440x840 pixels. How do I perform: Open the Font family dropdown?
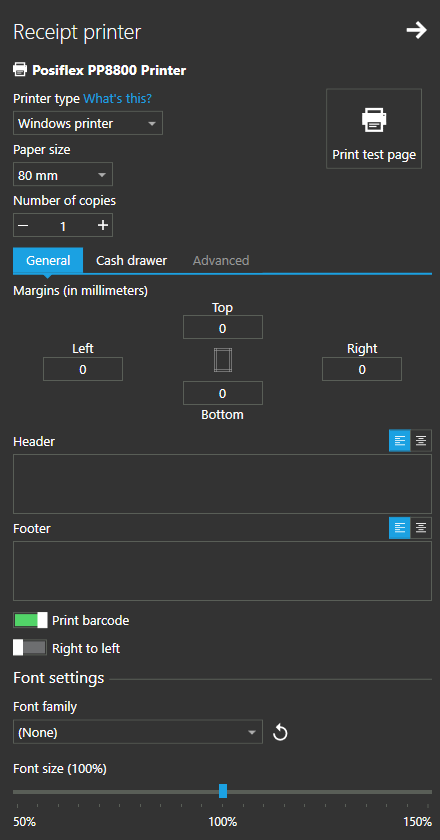138,732
